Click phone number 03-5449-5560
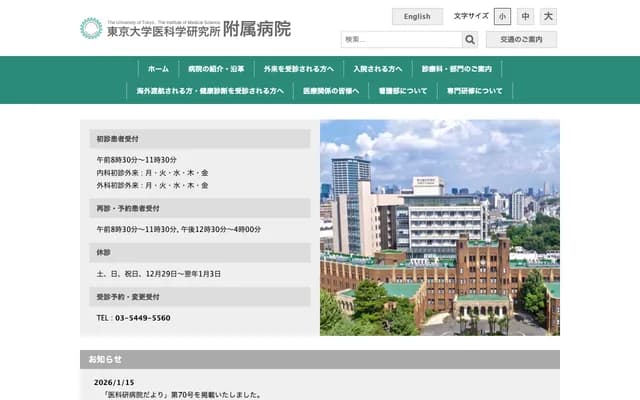The height and width of the screenshot is (400, 640). [x=143, y=318]
